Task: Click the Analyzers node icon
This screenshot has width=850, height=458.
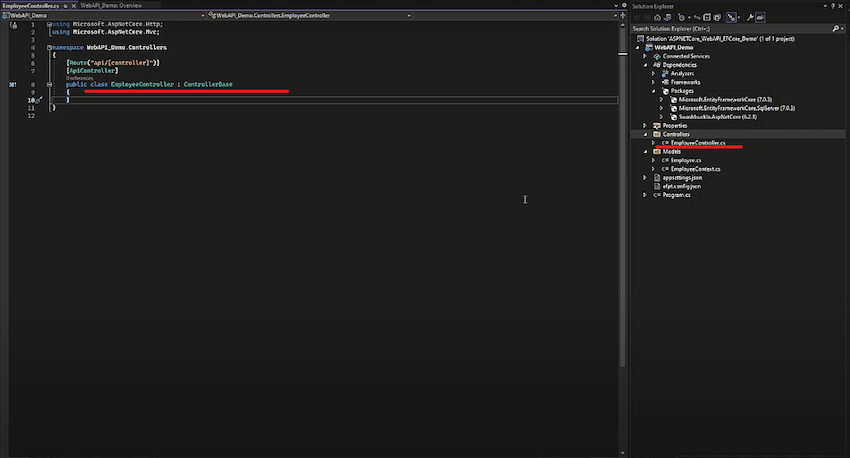Action: click(x=665, y=74)
